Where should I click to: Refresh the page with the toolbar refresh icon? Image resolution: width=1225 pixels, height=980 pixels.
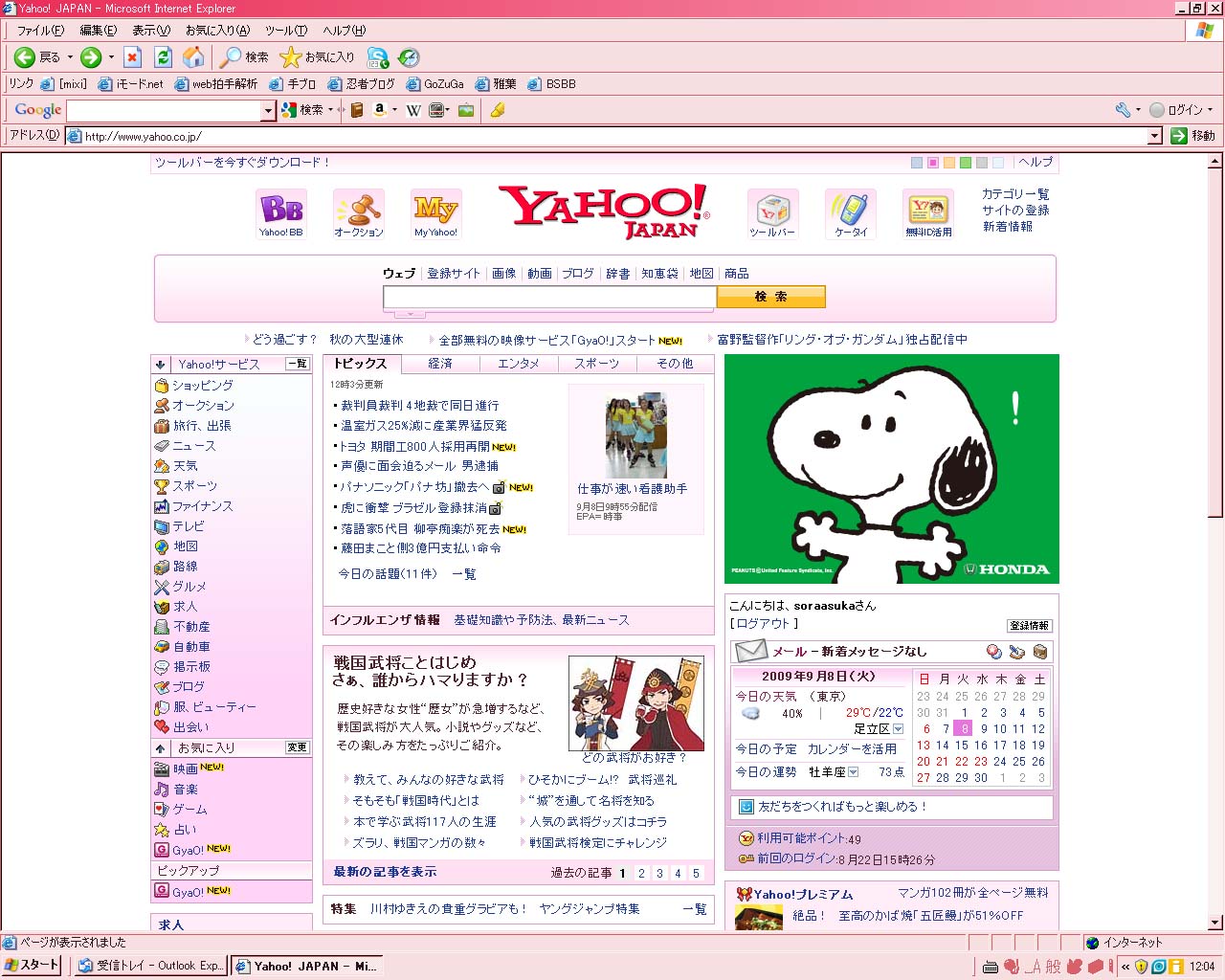click(163, 57)
